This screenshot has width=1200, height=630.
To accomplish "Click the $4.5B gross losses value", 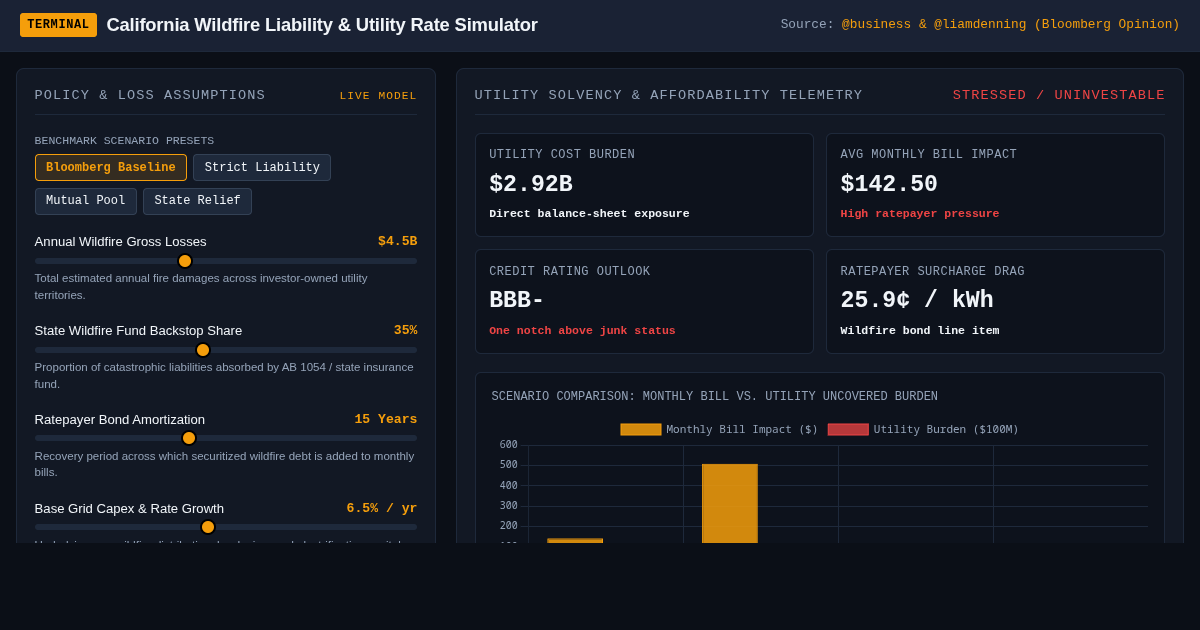I will tap(397, 241).
